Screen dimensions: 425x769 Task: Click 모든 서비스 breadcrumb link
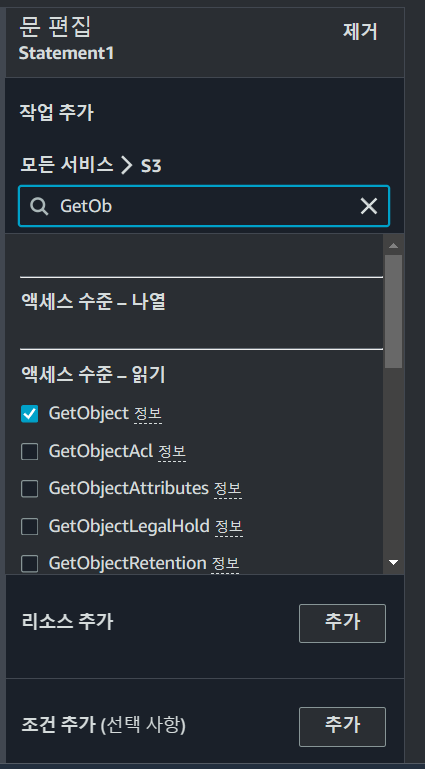pyautogui.click(x=67, y=165)
